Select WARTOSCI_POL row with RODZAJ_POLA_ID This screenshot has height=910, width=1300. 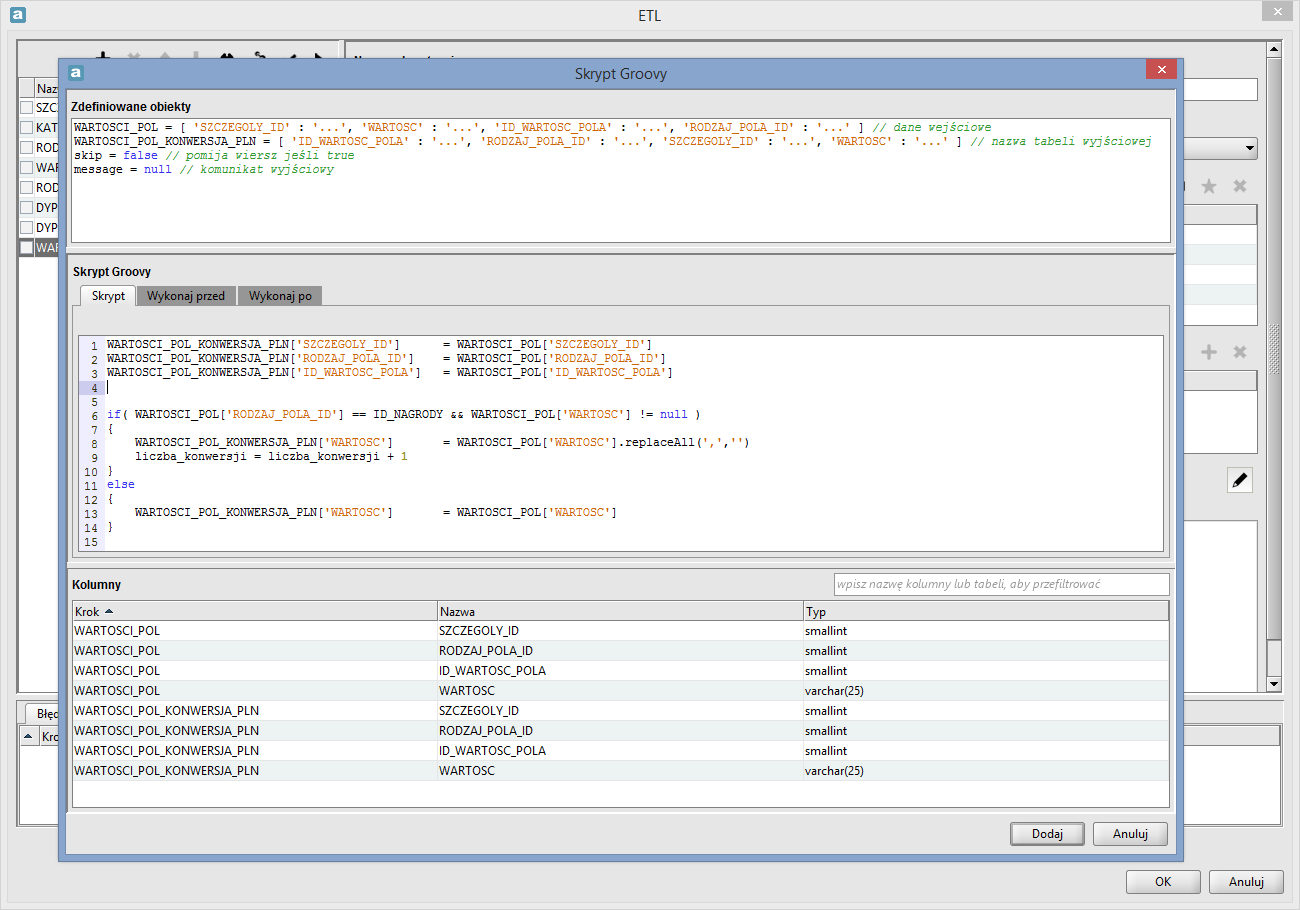[x=621, y=651]
